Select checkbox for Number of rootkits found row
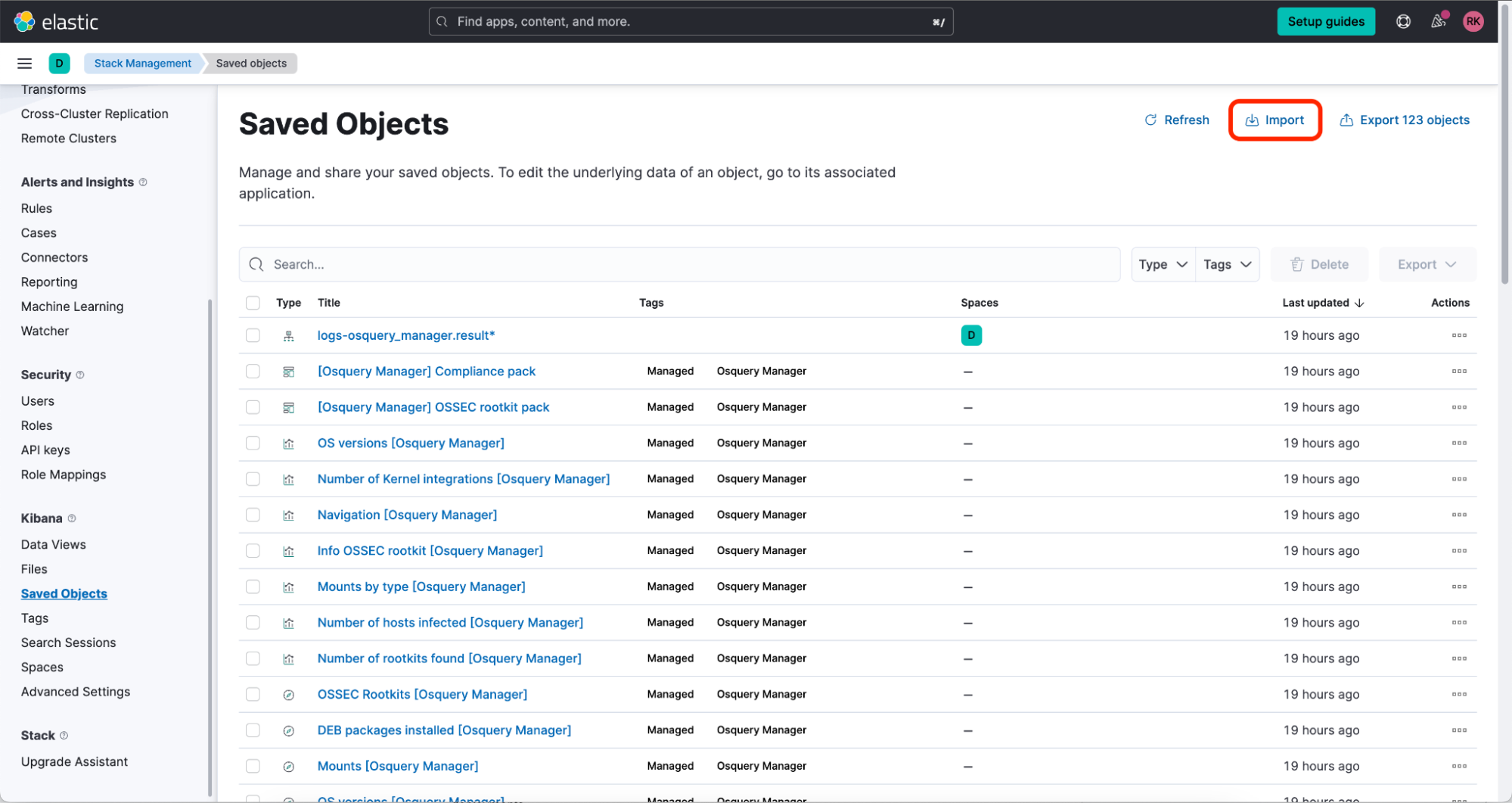 (253, 658)
